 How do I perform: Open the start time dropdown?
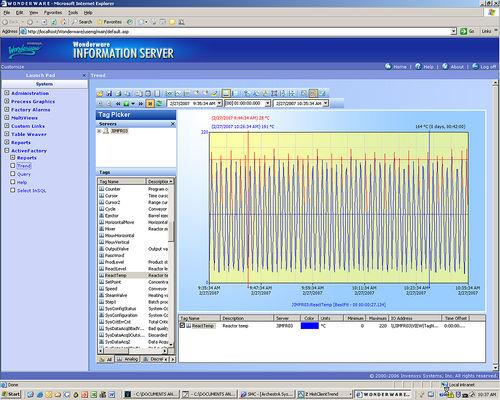tap(219, 104)
